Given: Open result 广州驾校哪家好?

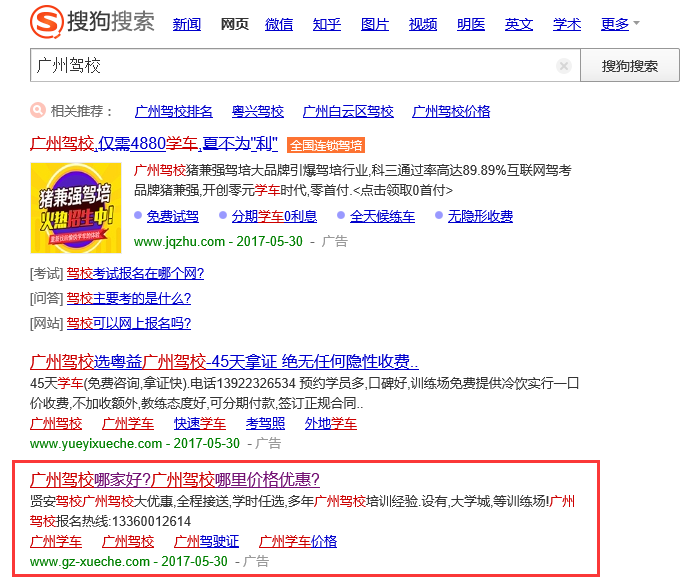Looking at the screenshot, I should point(175,480).
